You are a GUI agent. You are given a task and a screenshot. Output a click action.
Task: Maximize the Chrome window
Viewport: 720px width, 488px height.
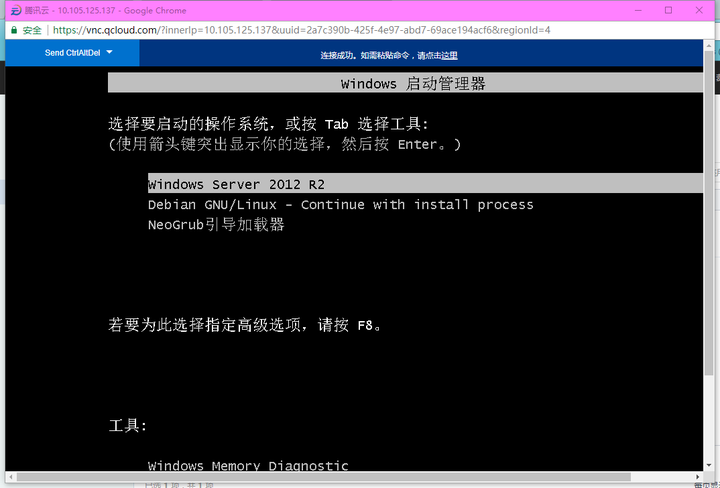click(668, 10)
